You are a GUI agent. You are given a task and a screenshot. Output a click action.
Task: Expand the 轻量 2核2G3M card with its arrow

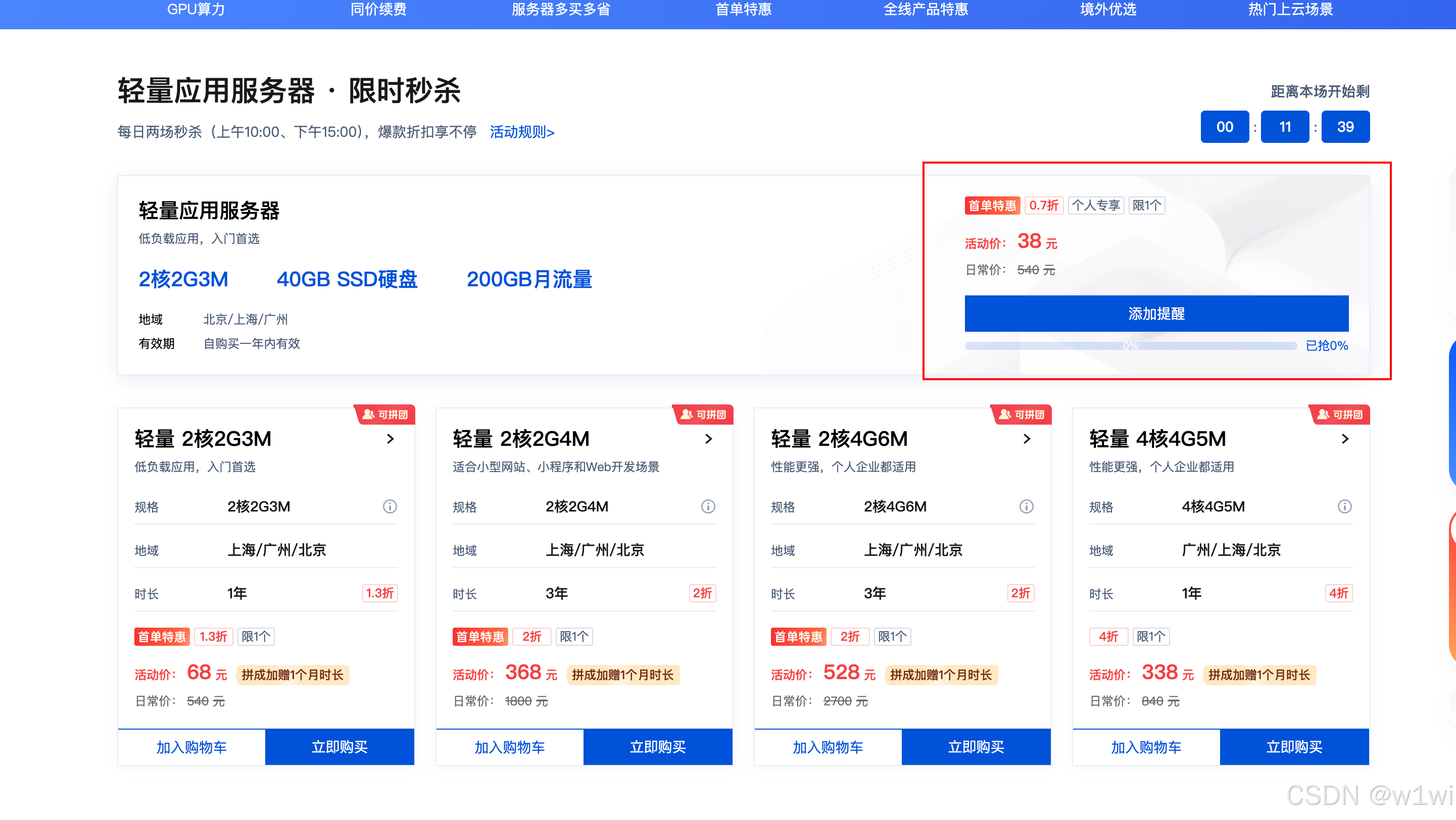coord(391,439)
